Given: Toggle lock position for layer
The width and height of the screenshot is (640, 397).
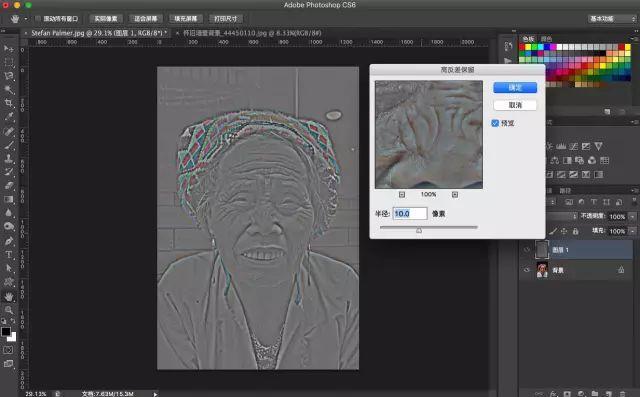Looking at the screenshot, I should pos(564,231).
